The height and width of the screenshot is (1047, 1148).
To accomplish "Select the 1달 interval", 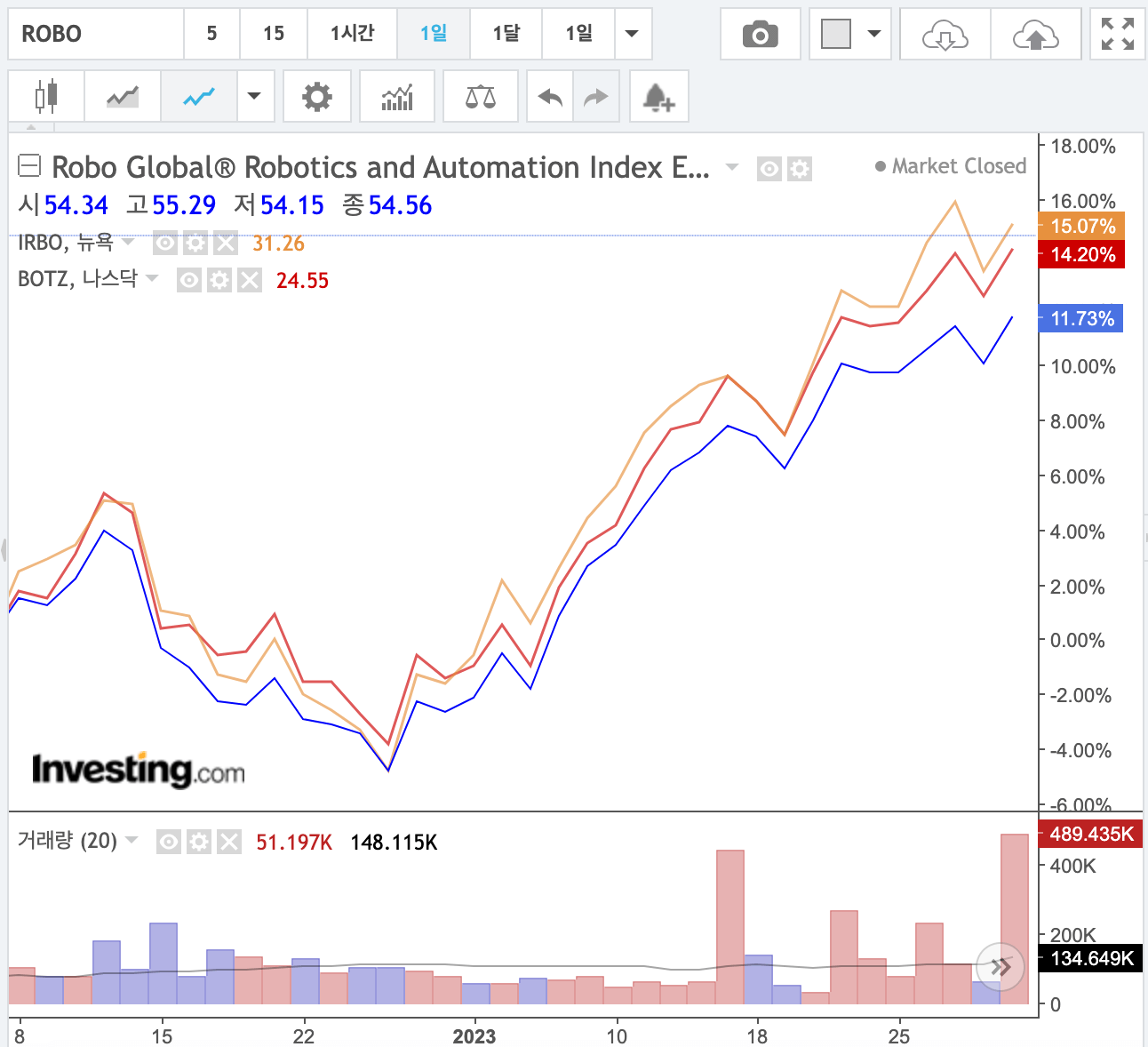I will 506,34.
